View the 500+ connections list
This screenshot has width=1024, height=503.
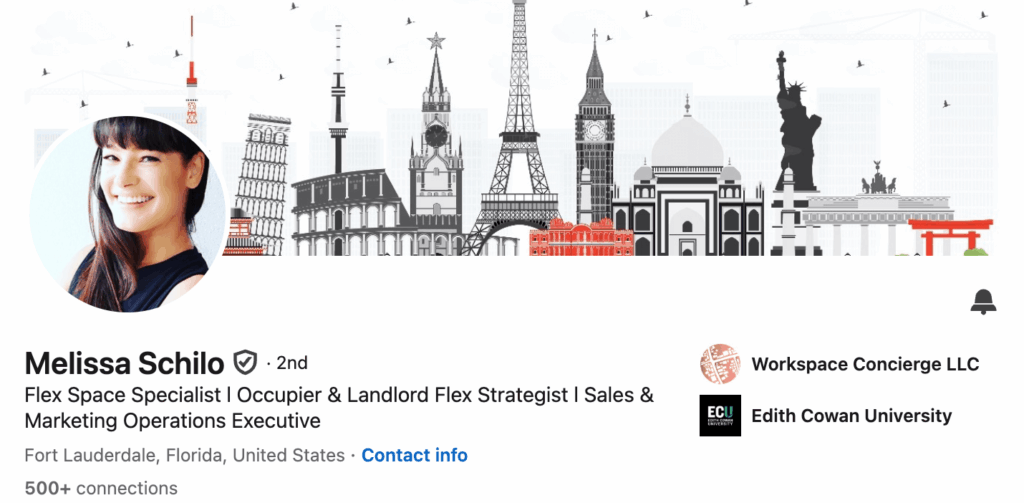click(101, 488)
